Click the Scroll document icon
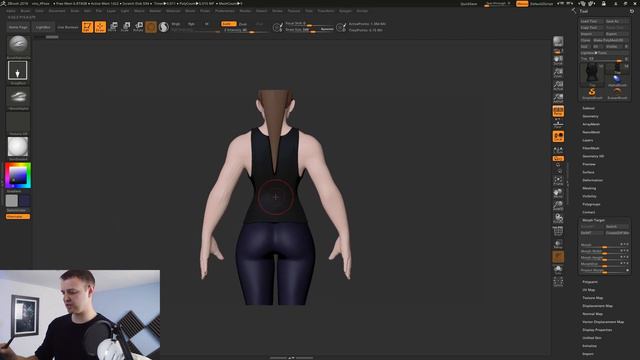The height and width of the screenshot is (360, 640). (558, 61)
